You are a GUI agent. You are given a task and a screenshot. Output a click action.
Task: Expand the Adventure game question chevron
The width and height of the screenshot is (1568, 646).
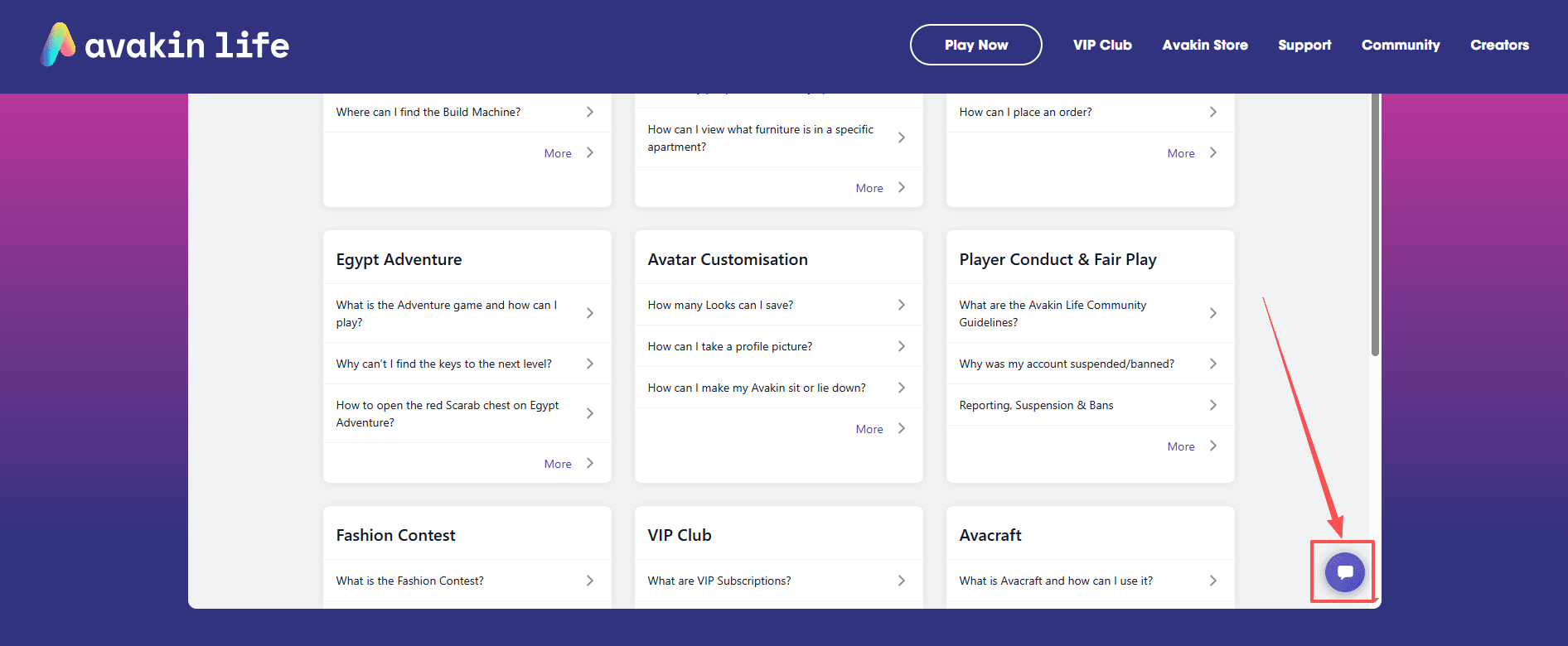pos(590,313)
